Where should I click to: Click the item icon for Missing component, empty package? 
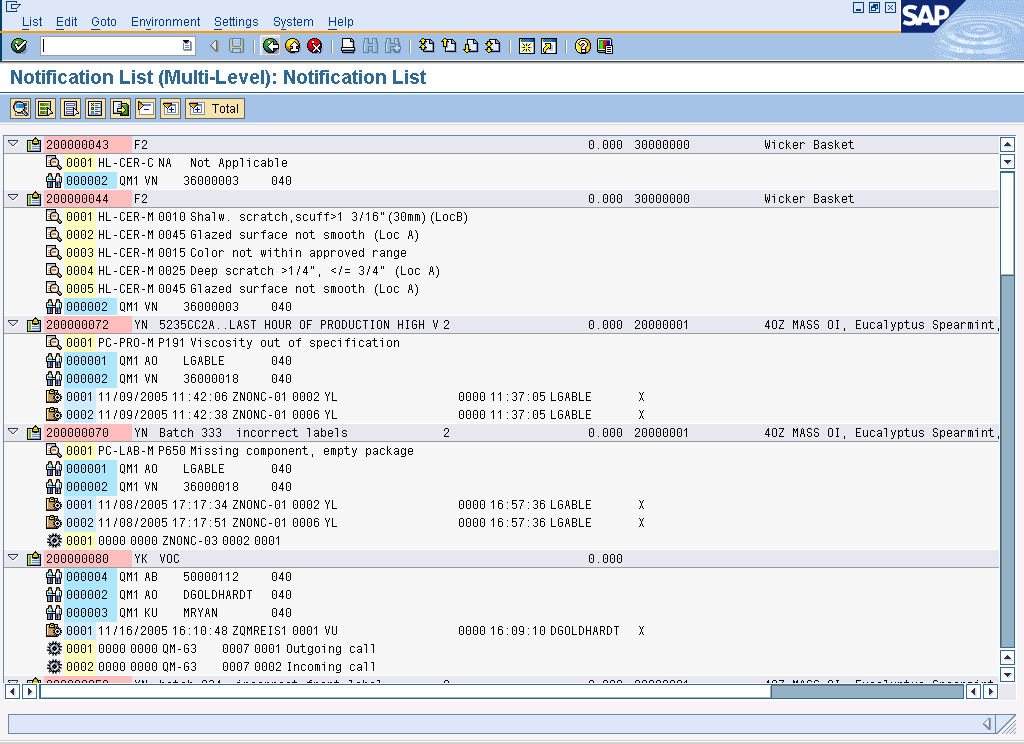pyautogui.click(x=54, y=451)
